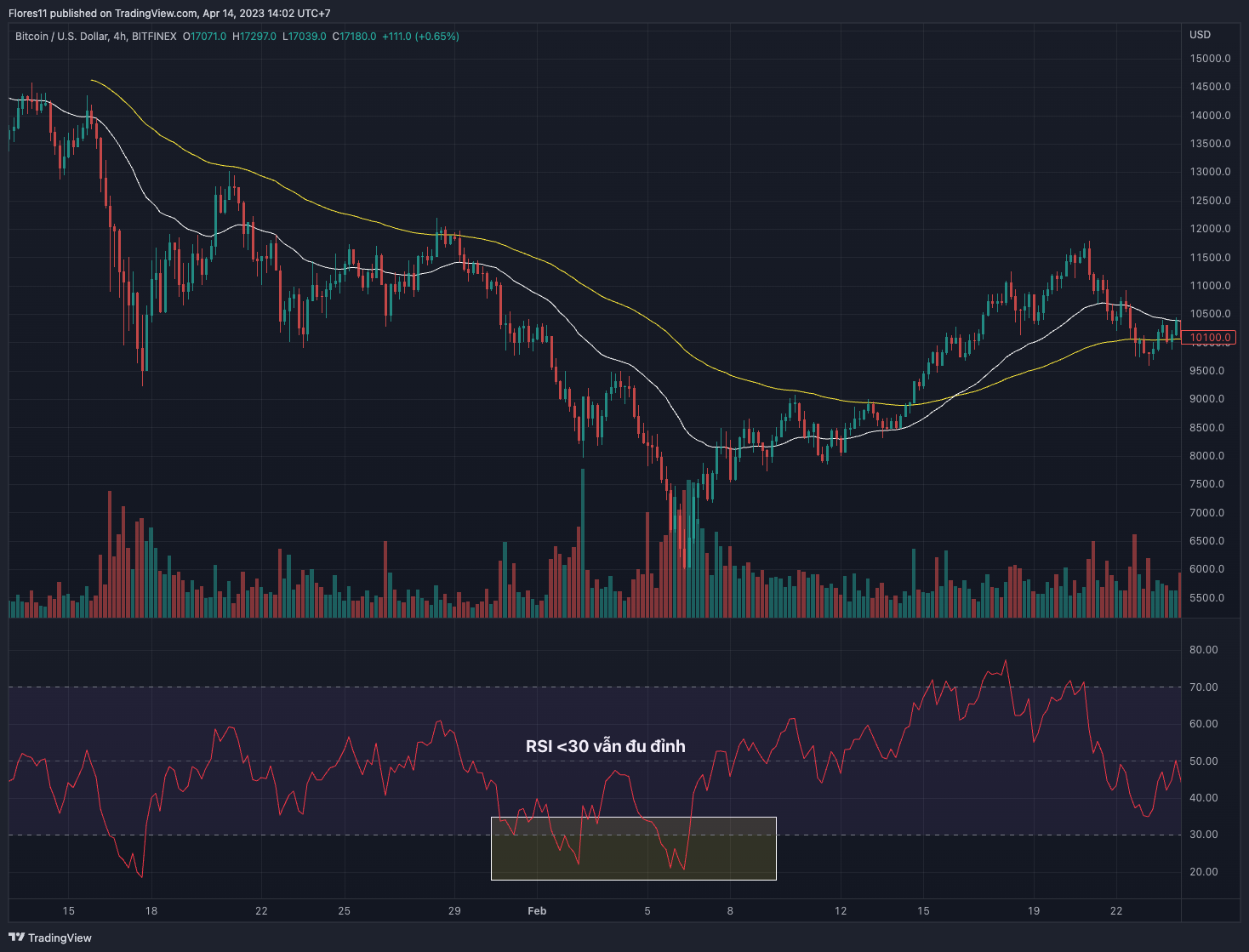Click the RSI 50.00 scale label
Image resolution: width=1249 pixels, height=952 pixels.
click(x=1204, y=761)
